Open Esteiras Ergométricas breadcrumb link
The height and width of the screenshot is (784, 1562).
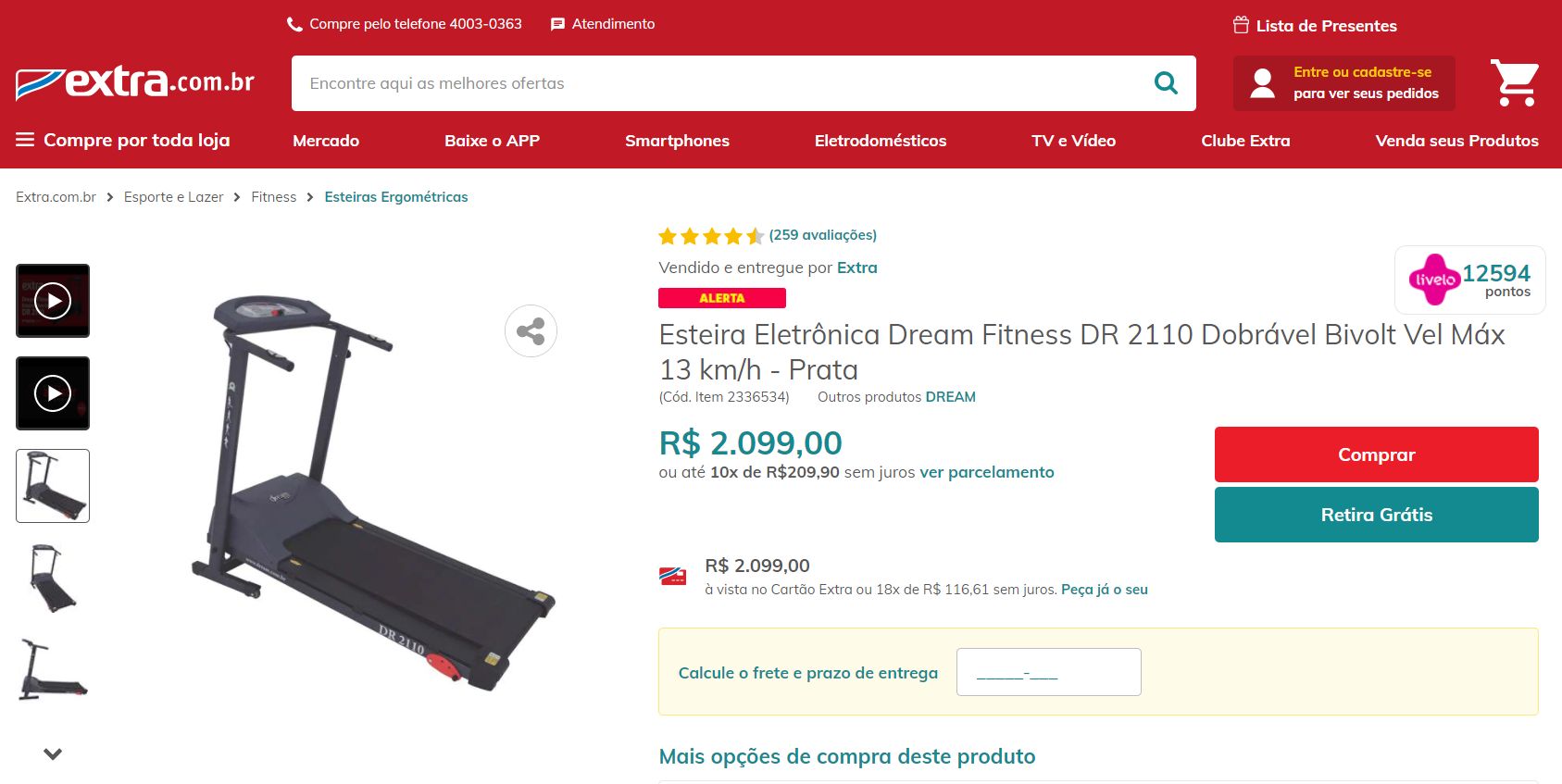coord(396,197)
